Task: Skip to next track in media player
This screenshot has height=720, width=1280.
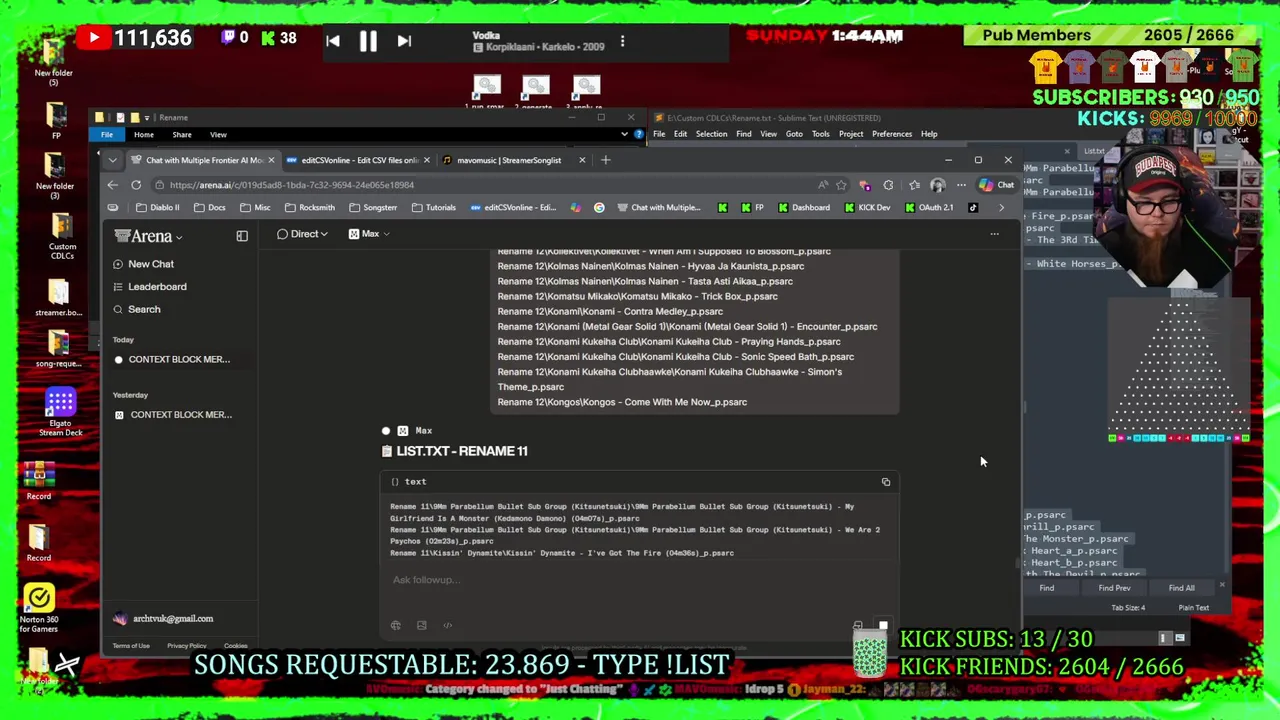Action: (404, 41)
